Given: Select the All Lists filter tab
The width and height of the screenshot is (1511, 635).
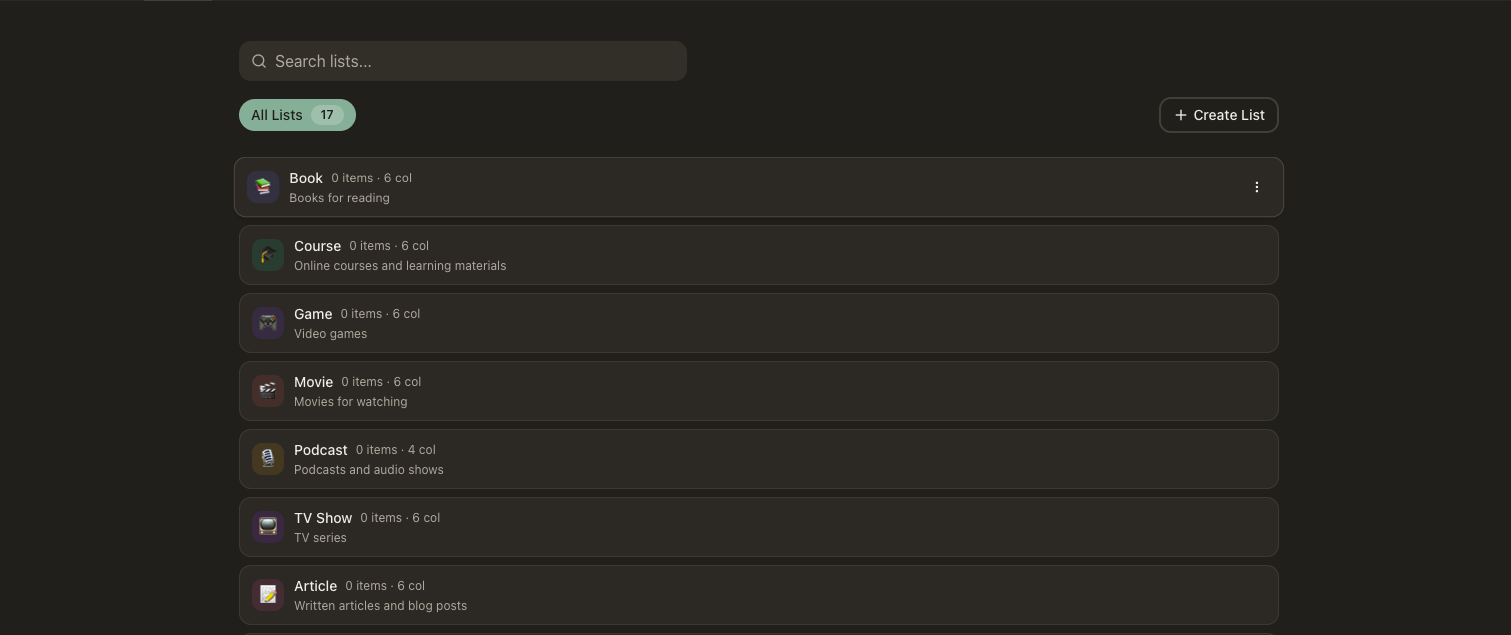Looking at the screenshot, I should (277, 115).
